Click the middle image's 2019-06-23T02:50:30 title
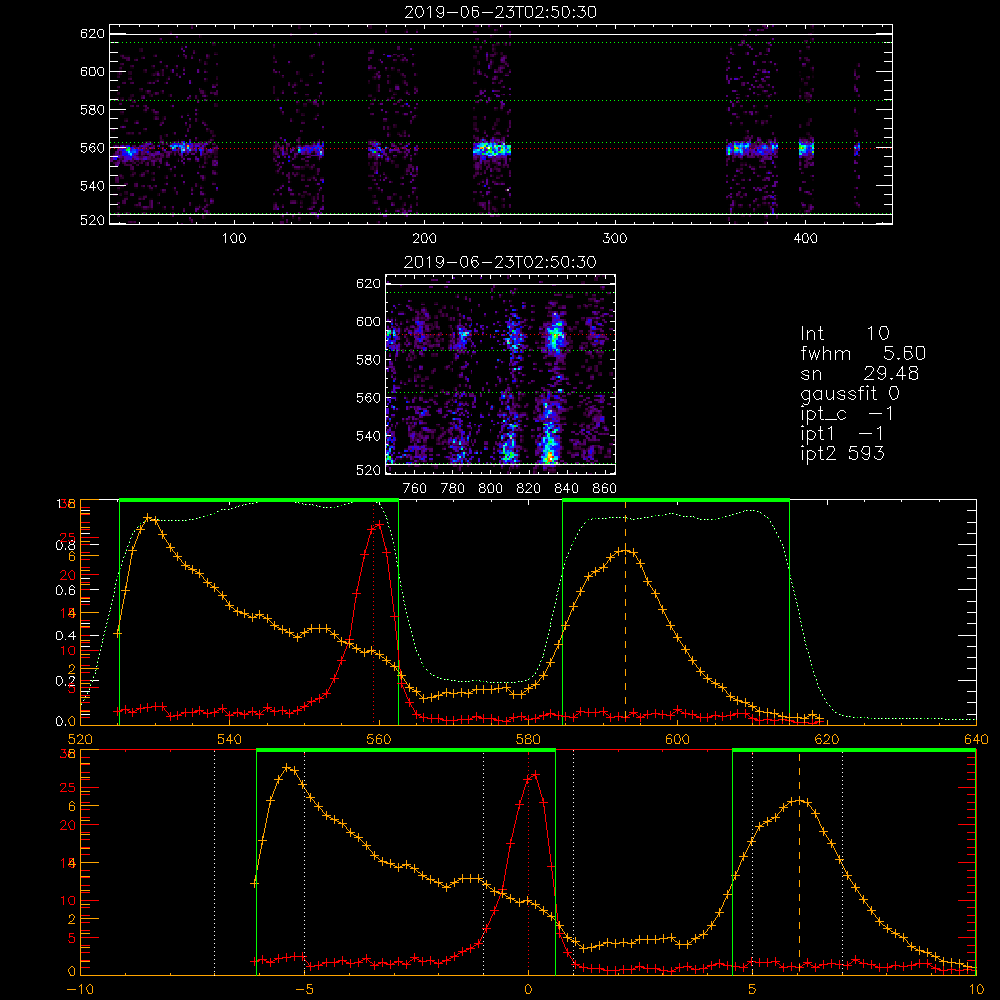1000x1000 pixels. coord(501,262)
